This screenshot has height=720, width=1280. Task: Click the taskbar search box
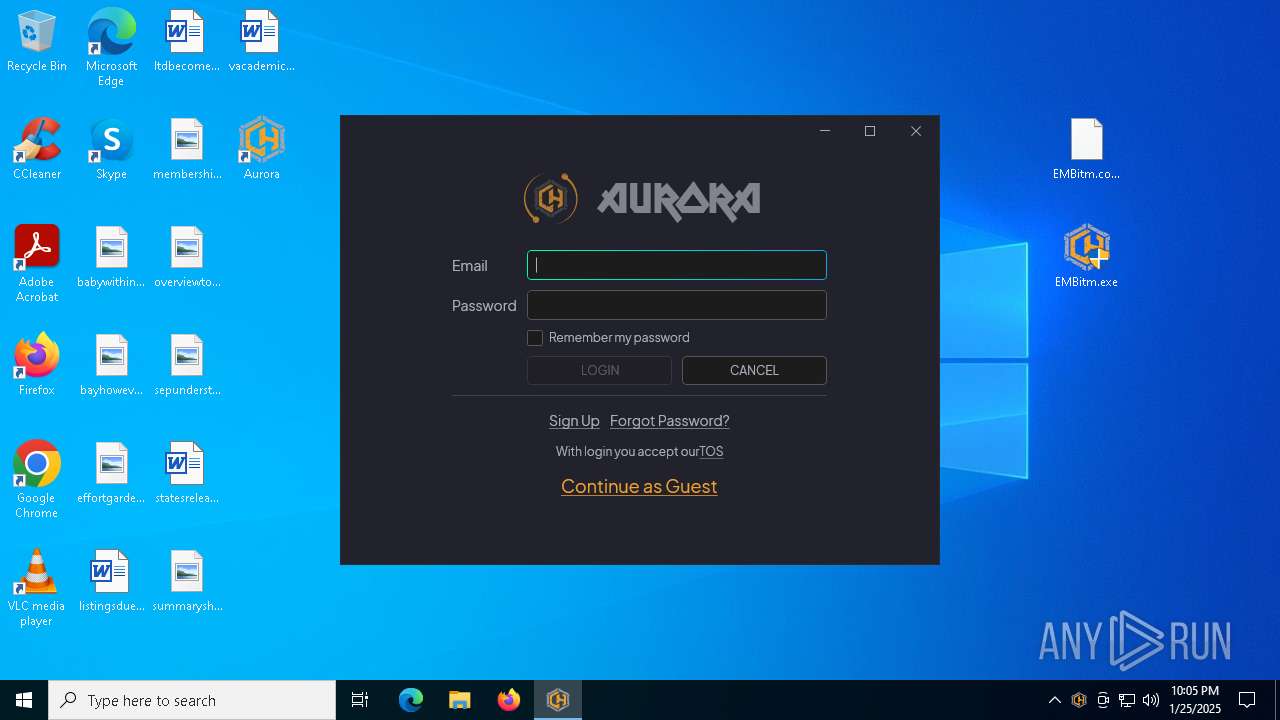click(192, 700)
